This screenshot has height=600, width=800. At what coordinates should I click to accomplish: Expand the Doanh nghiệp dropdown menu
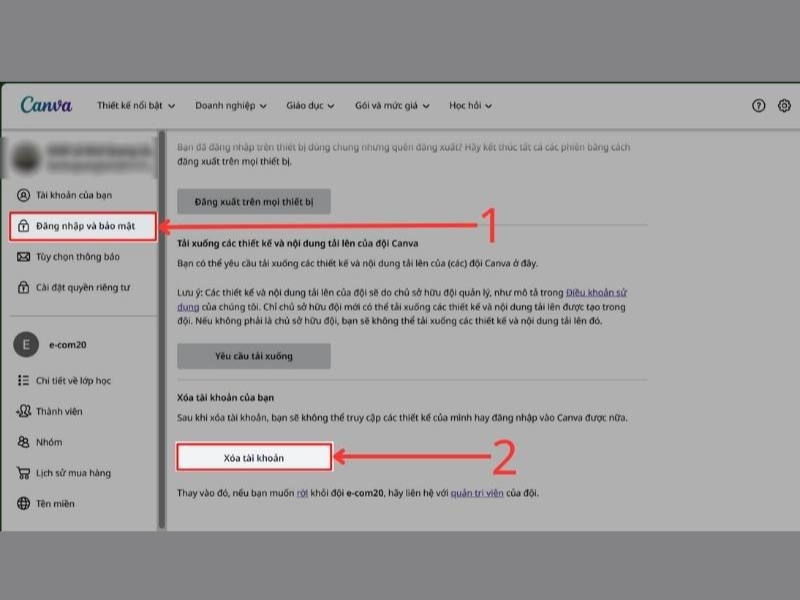(231, 106)
